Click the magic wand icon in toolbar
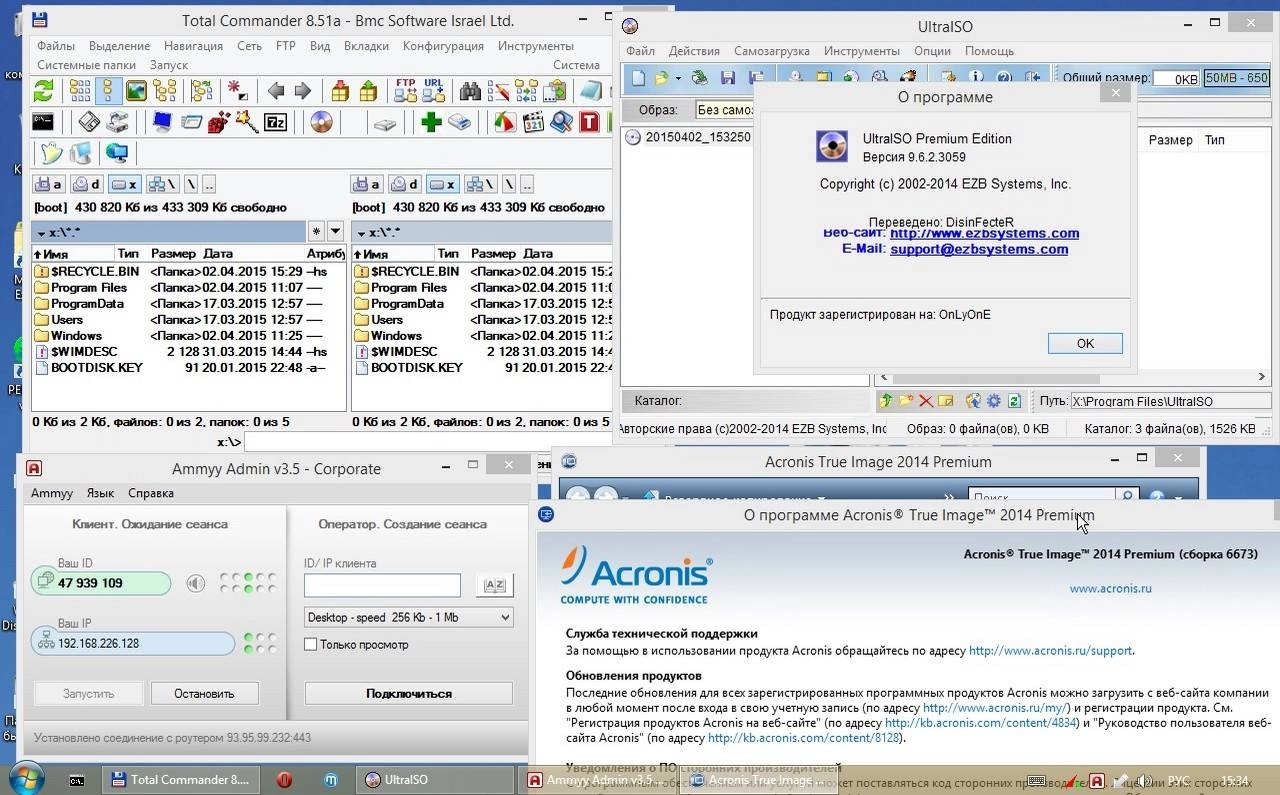 (x=247, y=123)
